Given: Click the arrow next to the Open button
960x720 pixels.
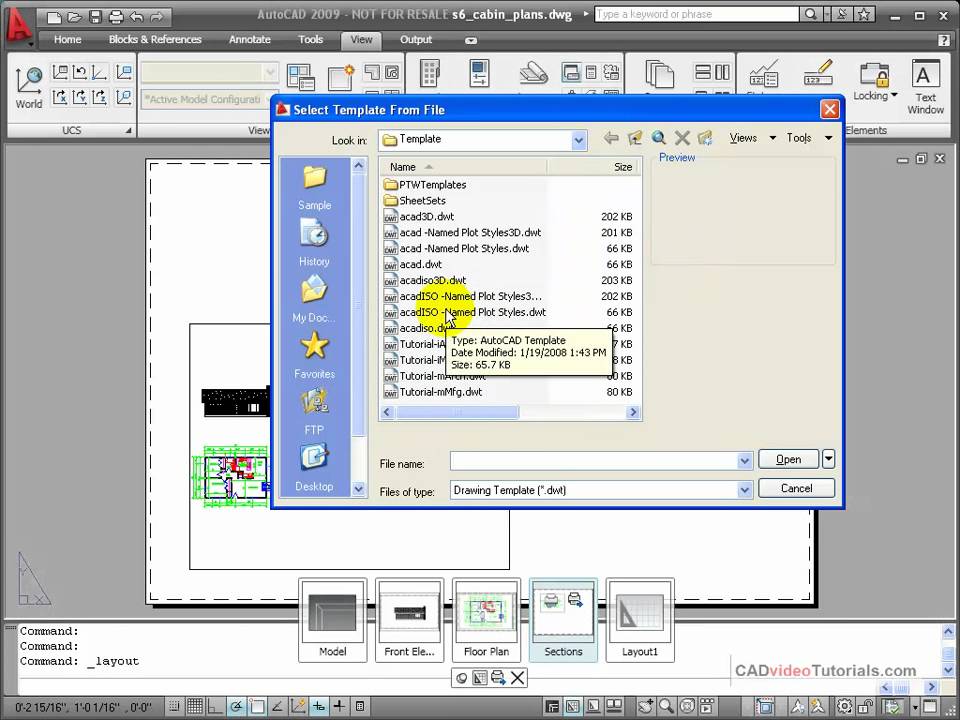Looking at the screenshot, I should coord(828,459).
